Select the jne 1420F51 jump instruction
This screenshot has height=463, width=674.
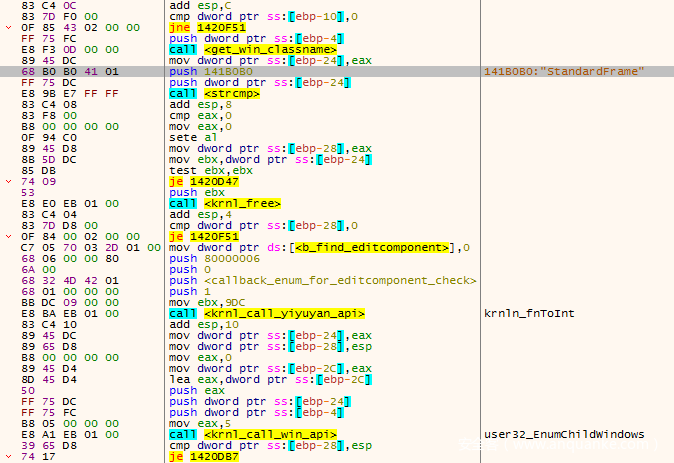205,26
